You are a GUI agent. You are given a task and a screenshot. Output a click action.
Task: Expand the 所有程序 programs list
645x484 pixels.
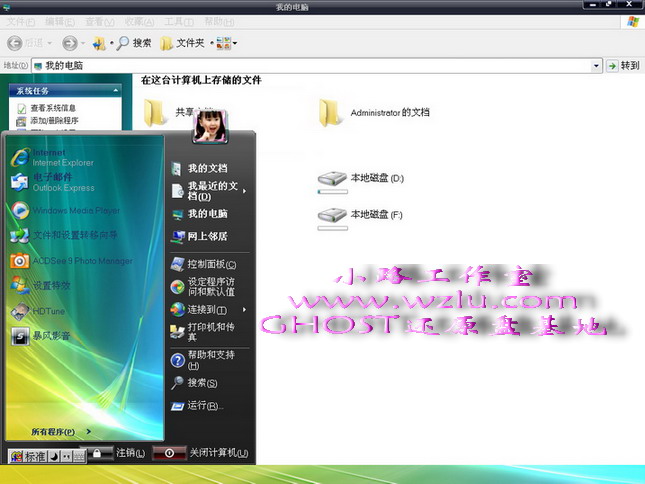(60, 432)
